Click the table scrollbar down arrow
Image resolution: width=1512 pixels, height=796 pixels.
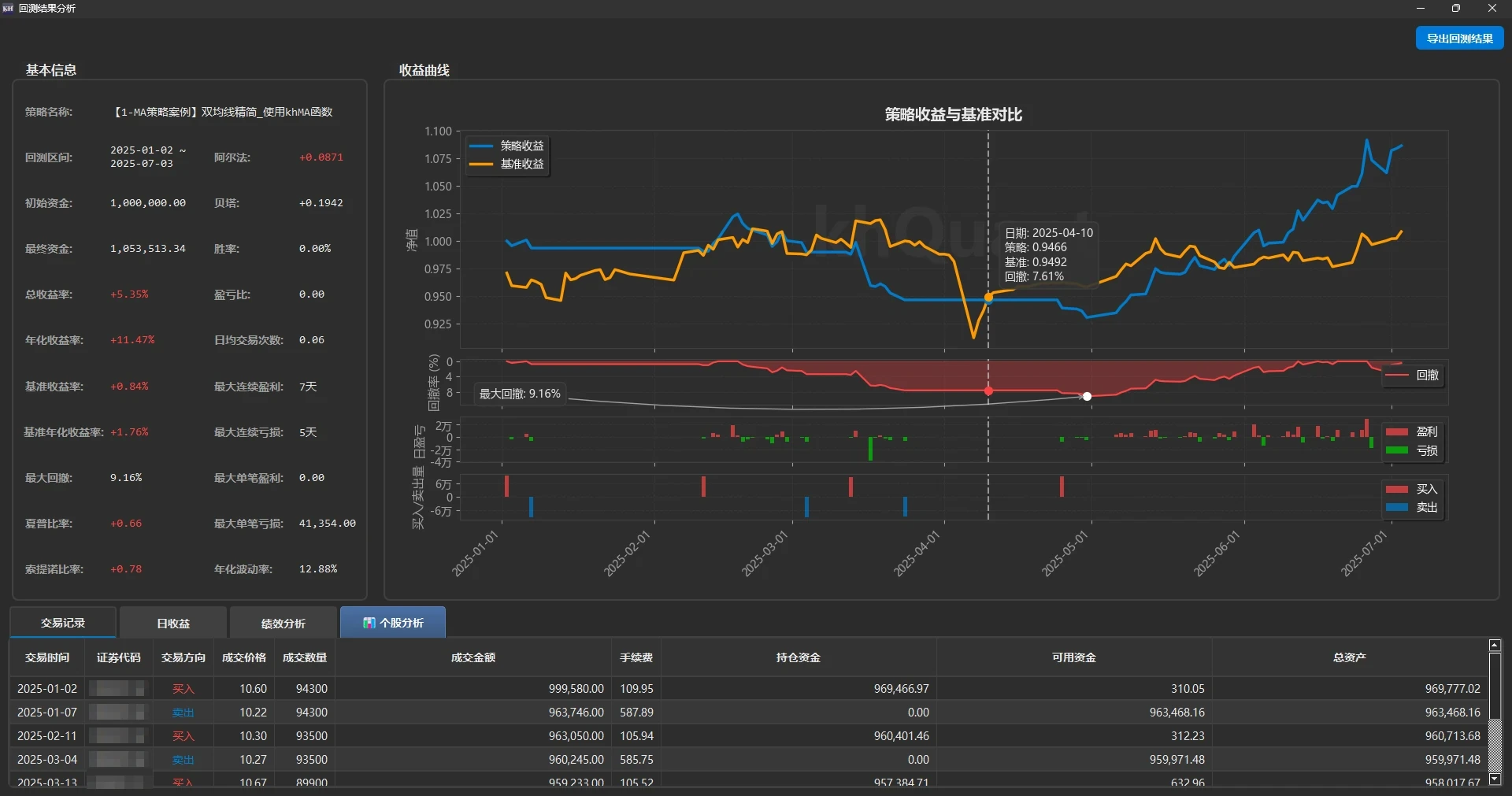pyautogui.click(x=1495, y=779)
